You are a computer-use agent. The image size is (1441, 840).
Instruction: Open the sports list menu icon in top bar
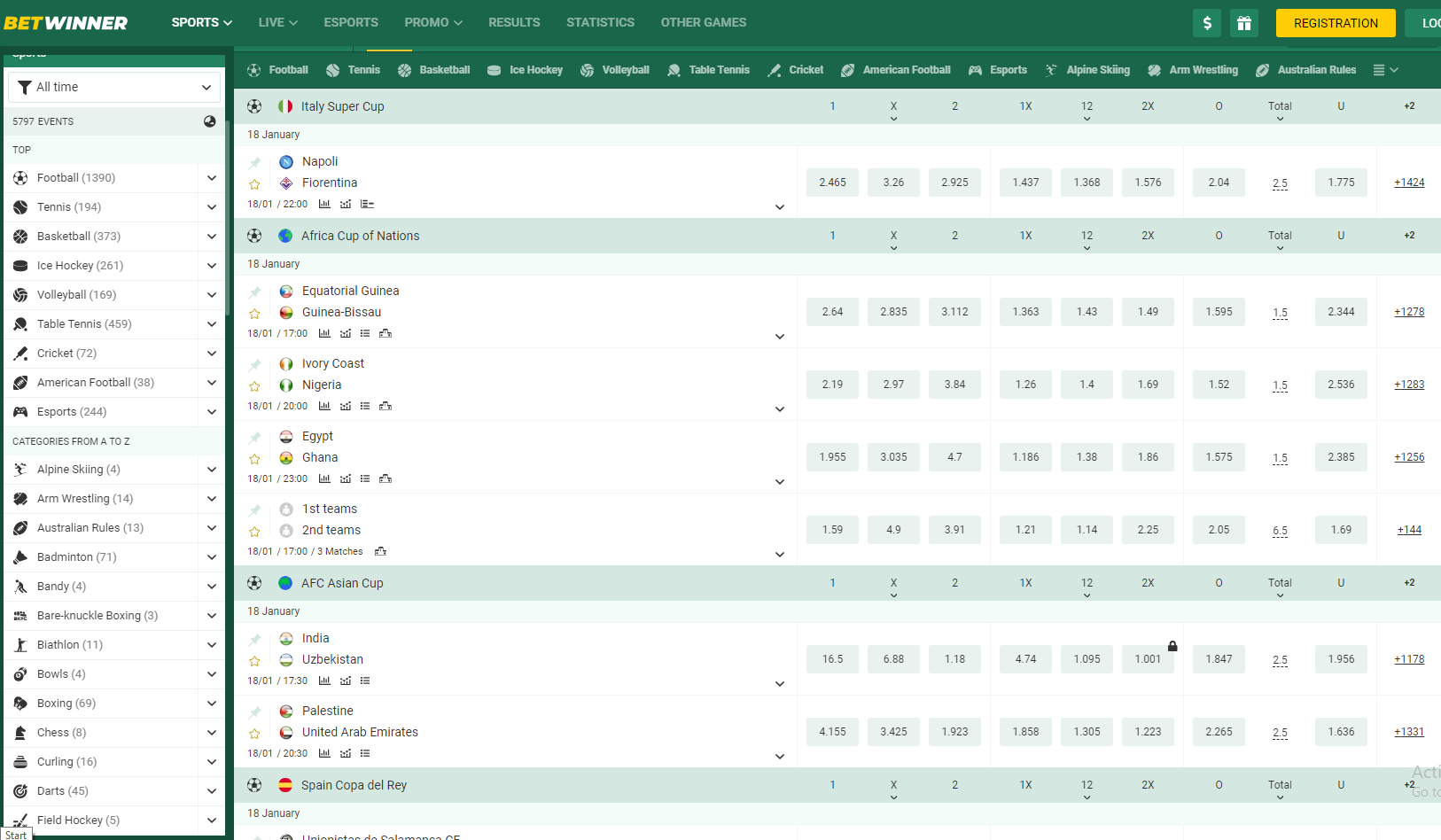1385,70
